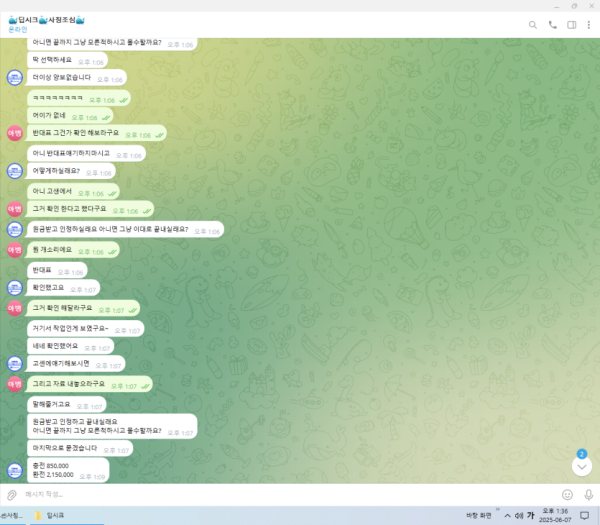The width and height of the screenshot is (600, 525).
Task: Select the message 어떻게하실래요?
Action: click(70, 171)
